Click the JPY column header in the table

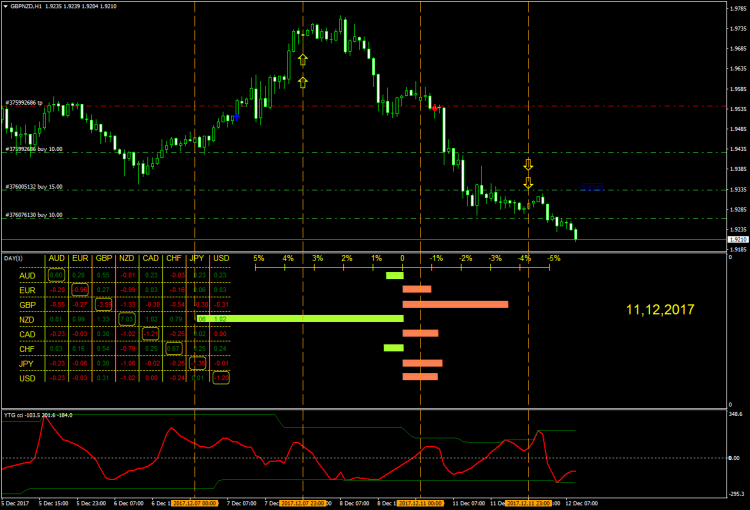pos(198,258)
